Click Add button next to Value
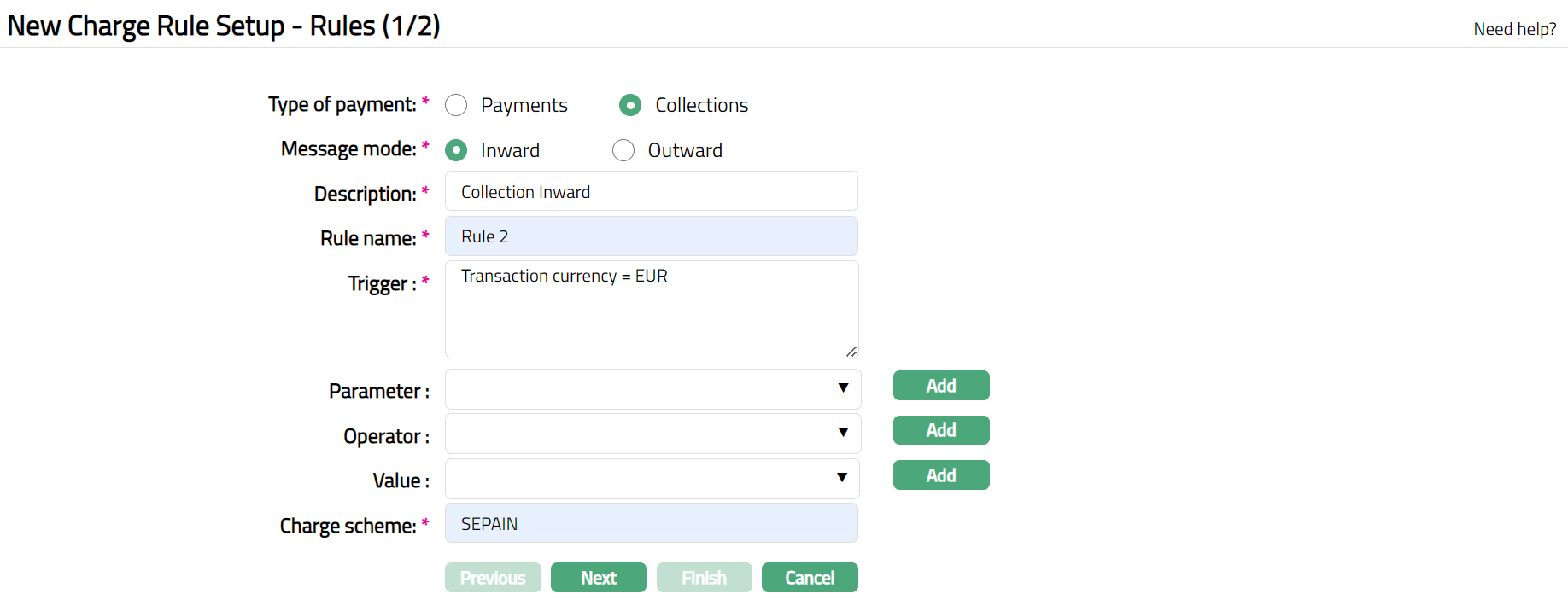 [x=940, y=475]
